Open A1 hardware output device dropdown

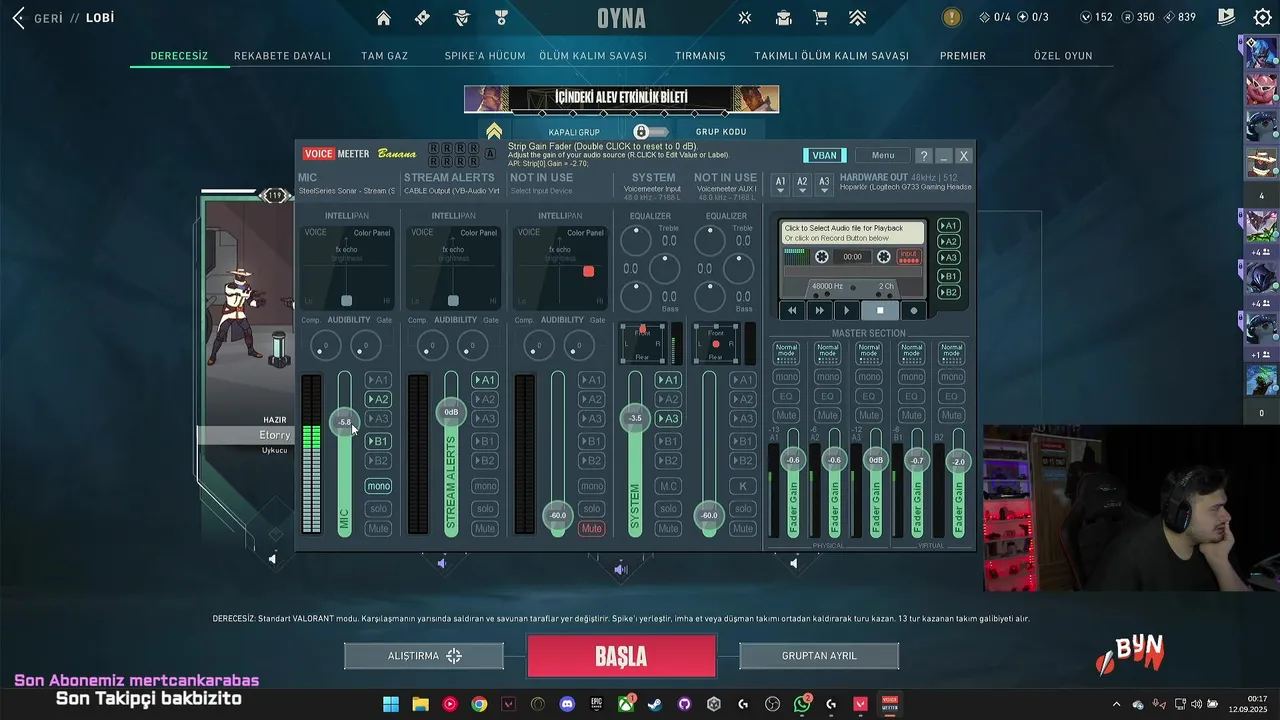[x=780, y=184]
